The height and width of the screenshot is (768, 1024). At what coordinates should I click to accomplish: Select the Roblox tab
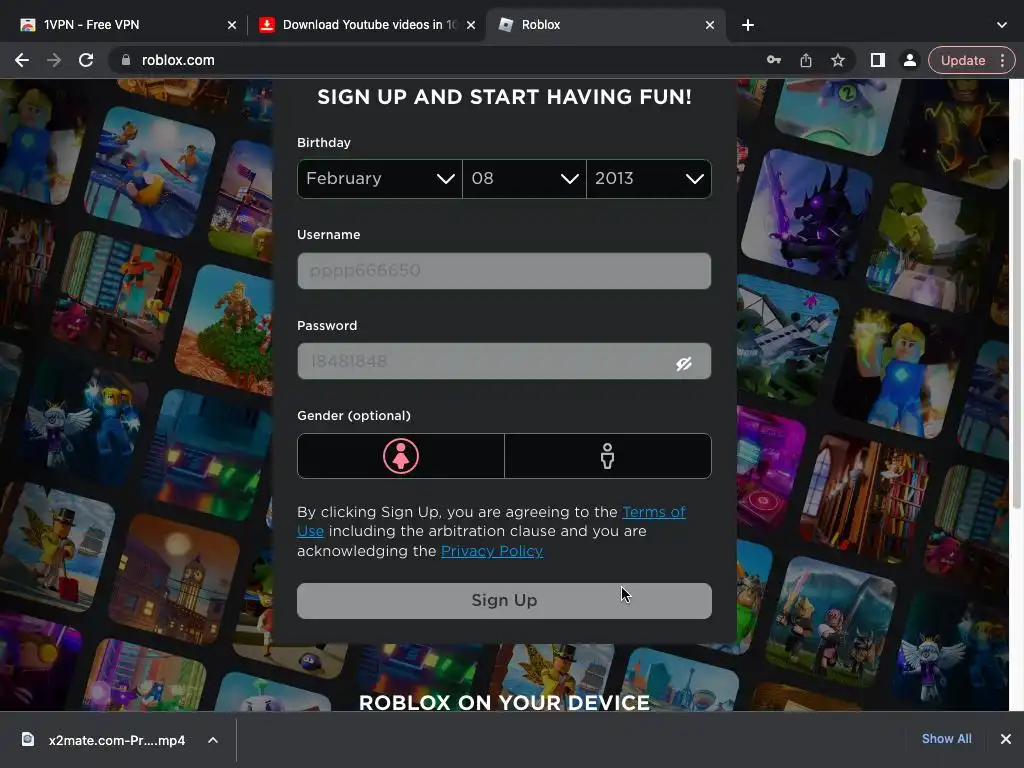click(604, 25)
